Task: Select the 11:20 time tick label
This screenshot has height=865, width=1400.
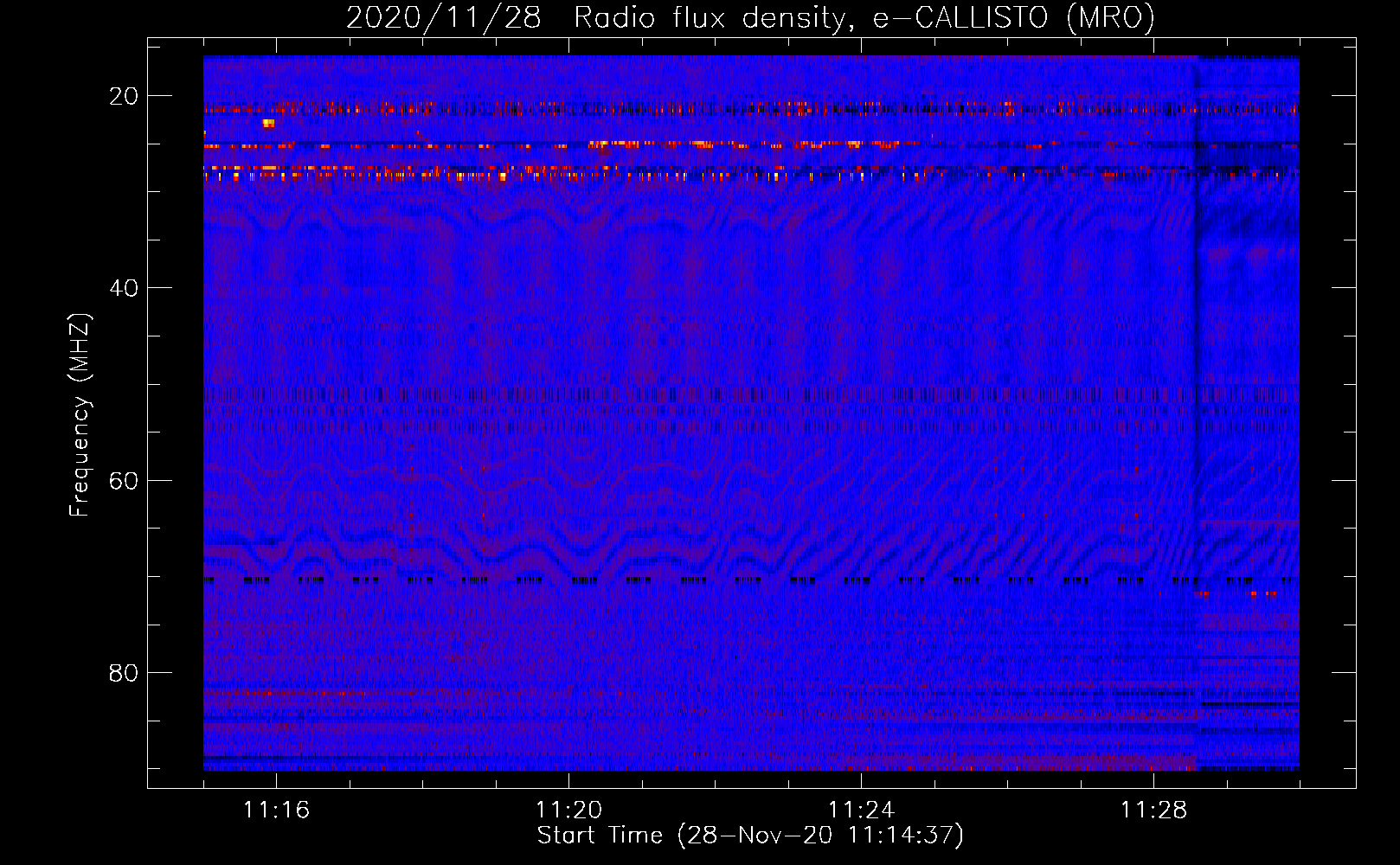Action: (568, 811)
